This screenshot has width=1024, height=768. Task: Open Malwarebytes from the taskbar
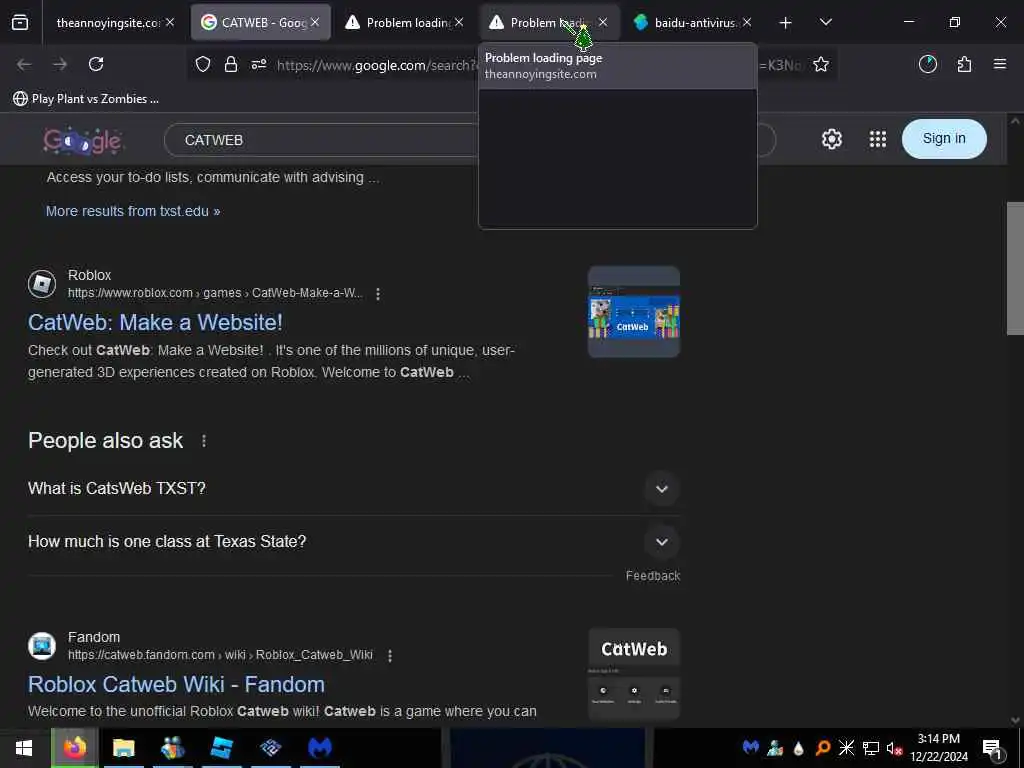(319, 748)
